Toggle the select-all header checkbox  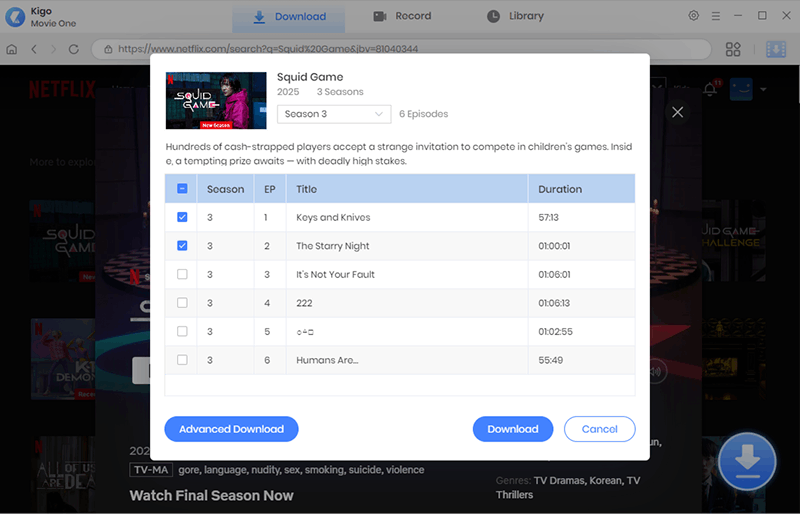coord(182,188)
